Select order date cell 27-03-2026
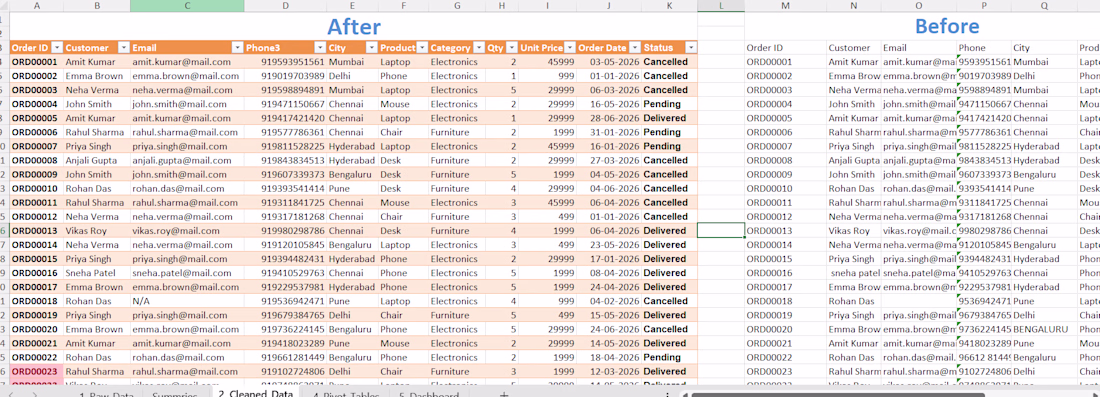This screenshot has width=1100, height=397. click(609, 161)
